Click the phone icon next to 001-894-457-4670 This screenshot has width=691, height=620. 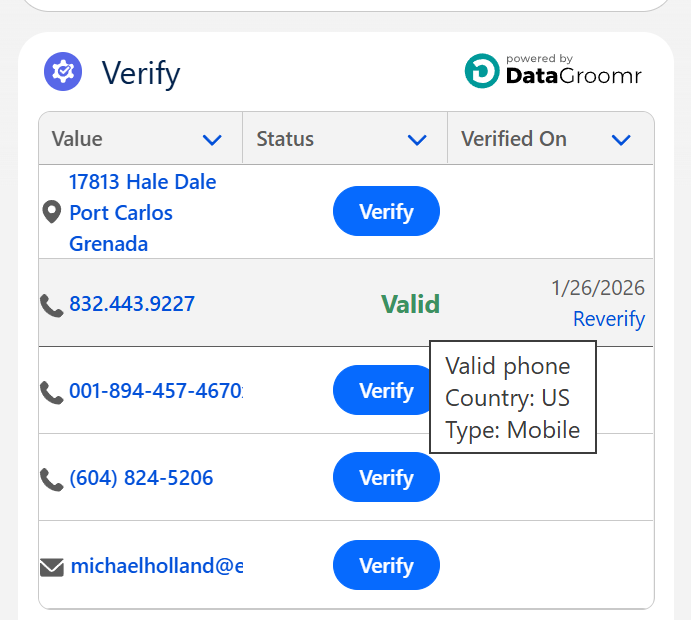52,393
